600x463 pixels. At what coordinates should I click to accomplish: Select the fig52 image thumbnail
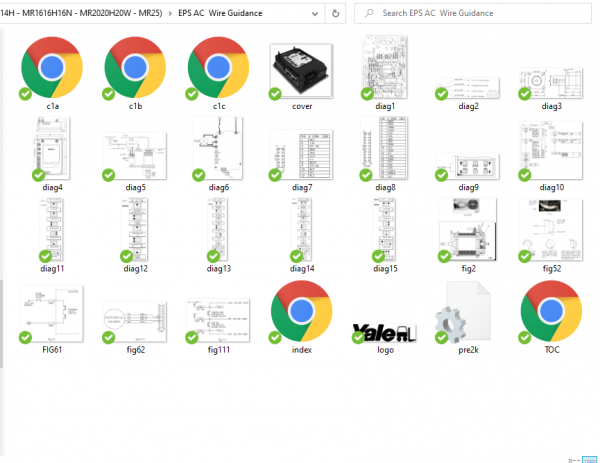click(551, 230)
